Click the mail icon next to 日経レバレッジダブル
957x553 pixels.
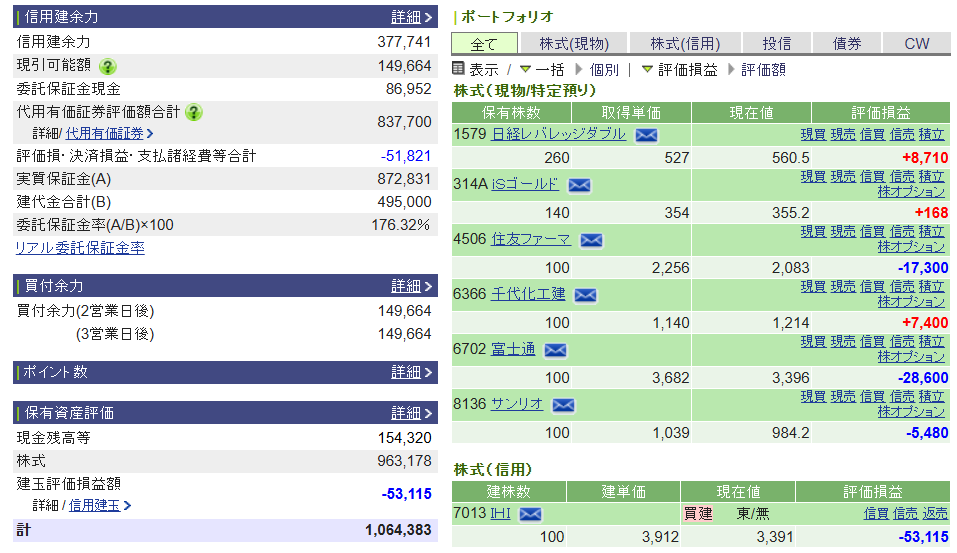point(646,135)
